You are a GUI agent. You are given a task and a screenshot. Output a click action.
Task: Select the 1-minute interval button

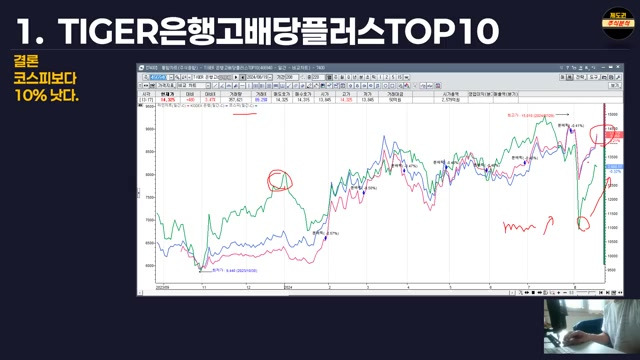pyautogui.click(x=381, y=77)
